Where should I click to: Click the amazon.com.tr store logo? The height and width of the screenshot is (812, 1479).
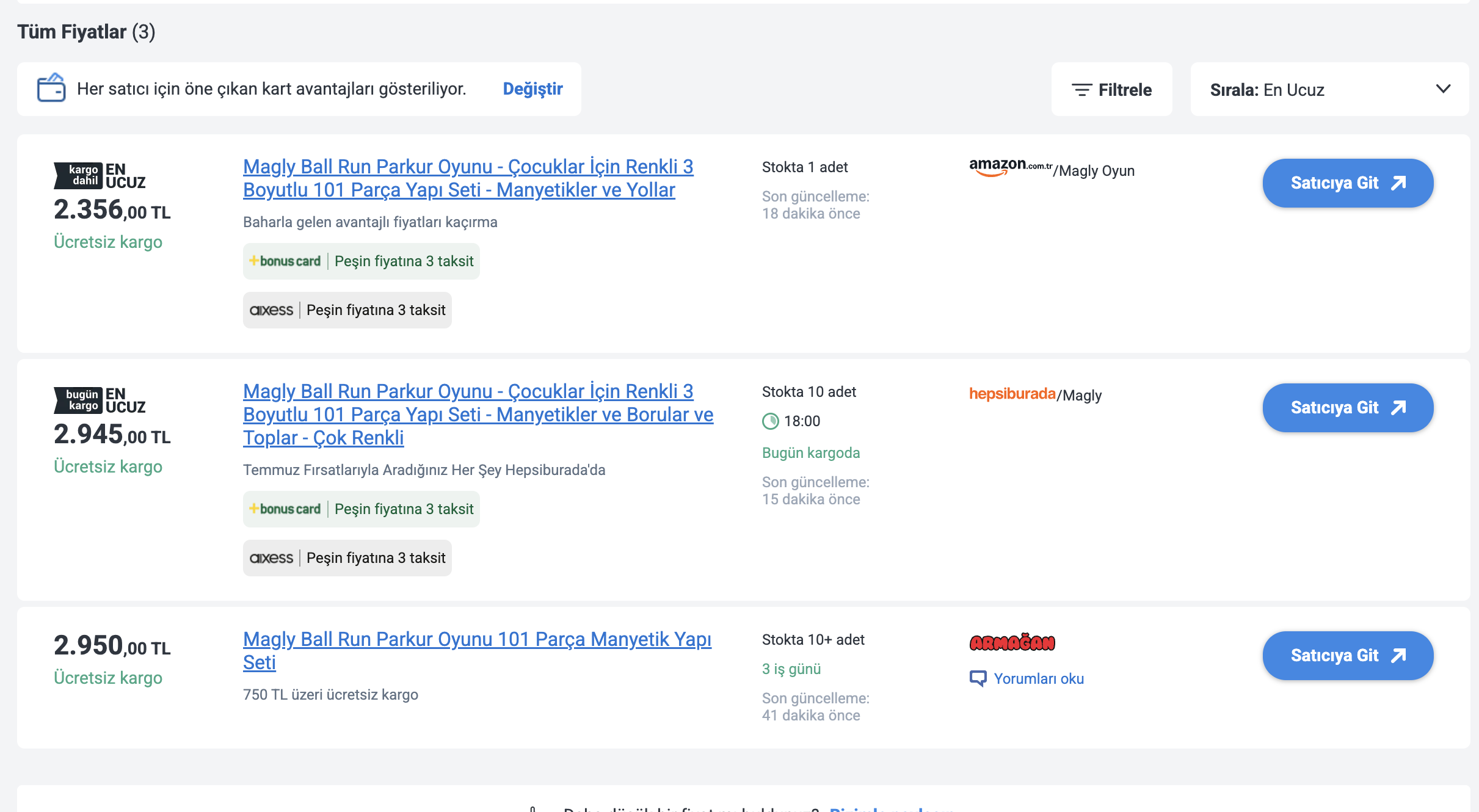[x=1011, y=167]
